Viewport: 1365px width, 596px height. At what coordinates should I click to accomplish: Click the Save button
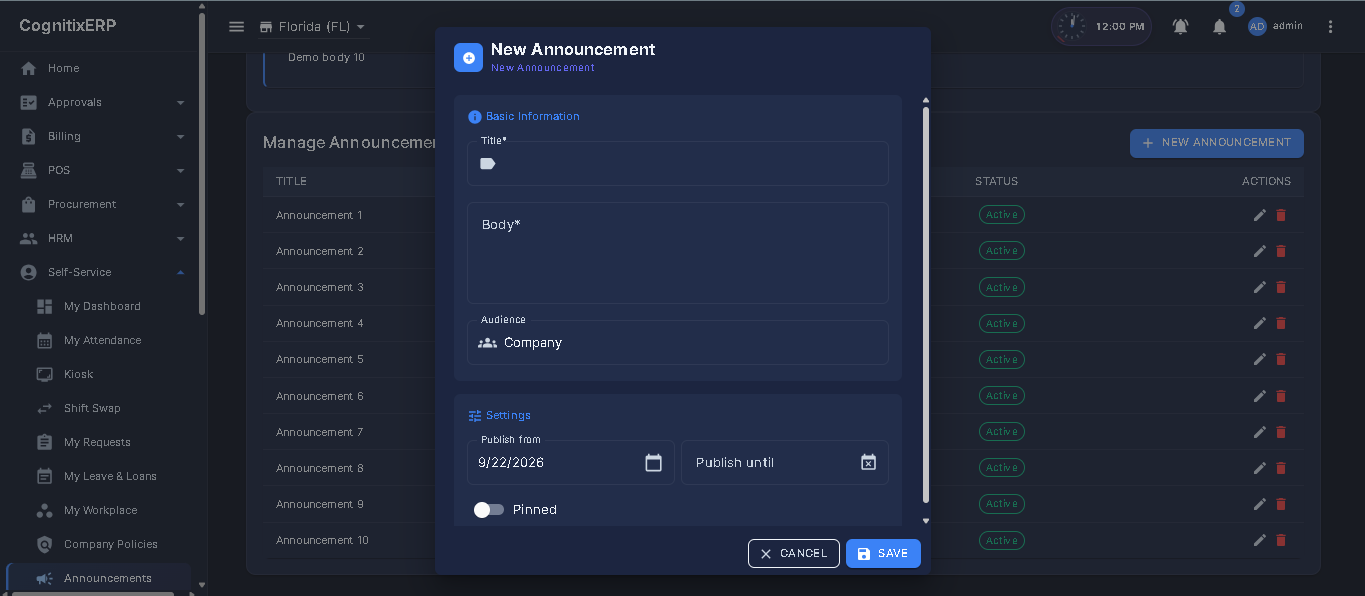883,553
